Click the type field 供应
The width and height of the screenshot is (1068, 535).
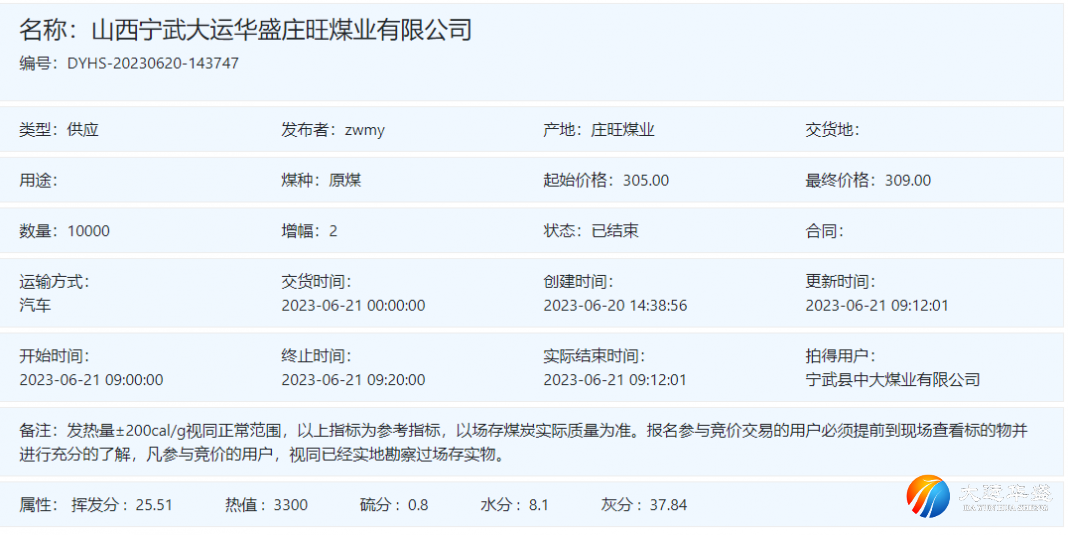[82, 130]
